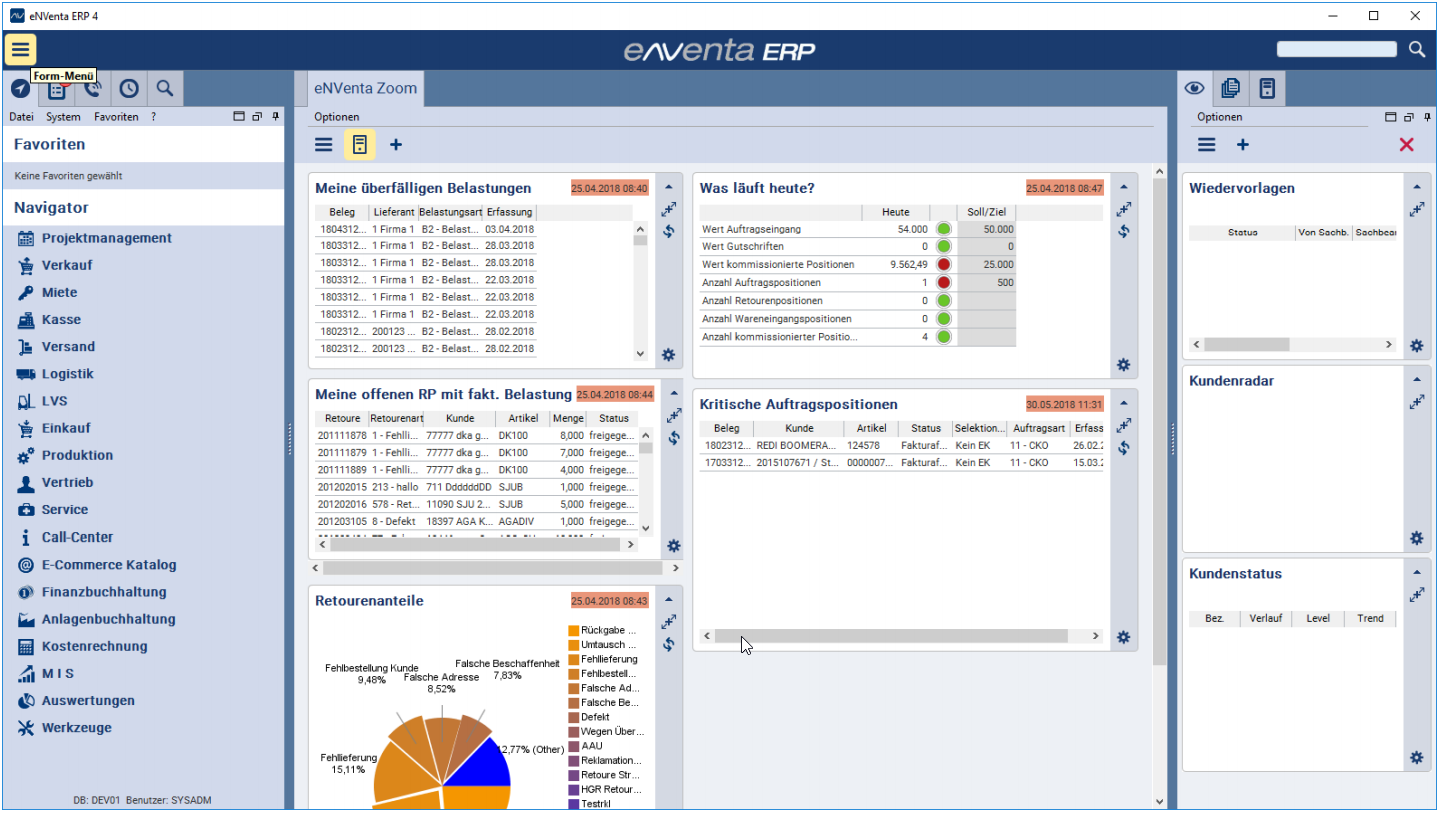Open Finanzbuchhaltung in the Navigator
The width and height of the screenshot is (1441, 814).
(x=108, y=592)
